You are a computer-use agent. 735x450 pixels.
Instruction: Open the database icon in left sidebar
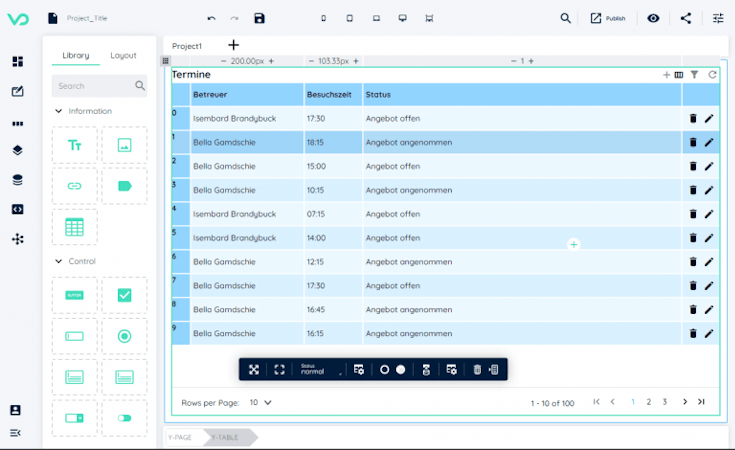coord(17,180)
